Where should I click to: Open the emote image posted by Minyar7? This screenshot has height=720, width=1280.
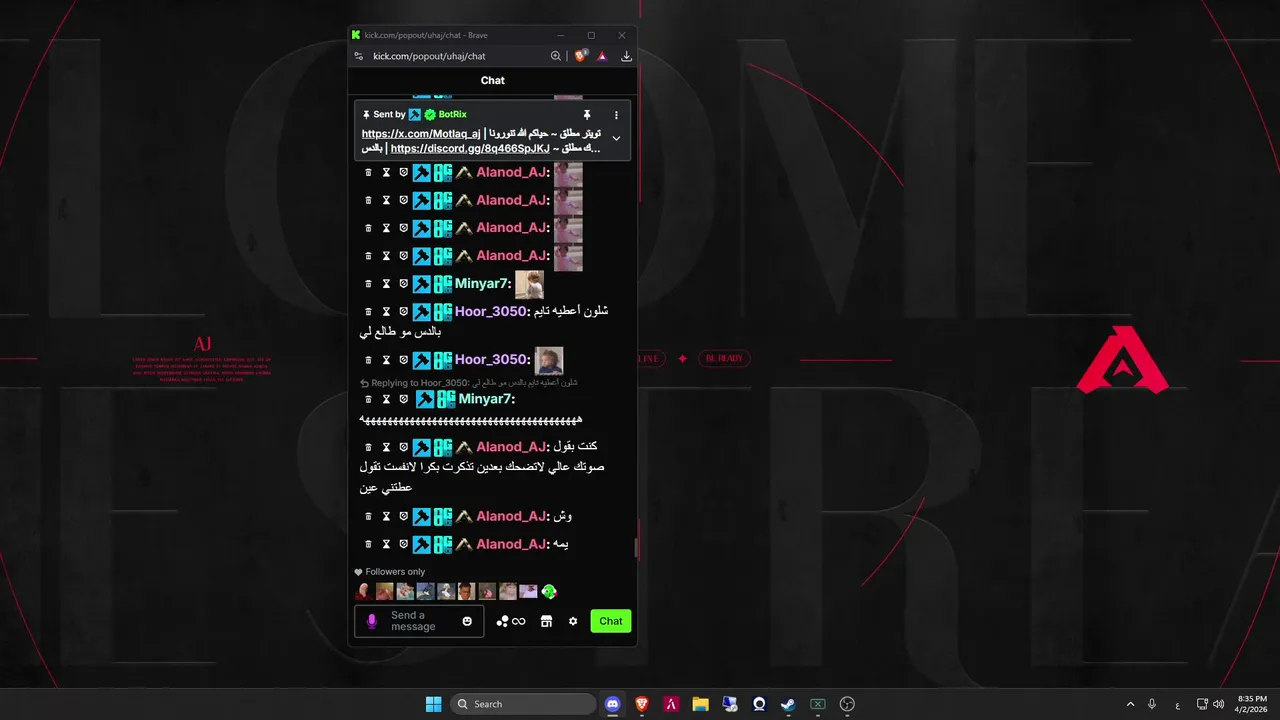tap(529, 284)
